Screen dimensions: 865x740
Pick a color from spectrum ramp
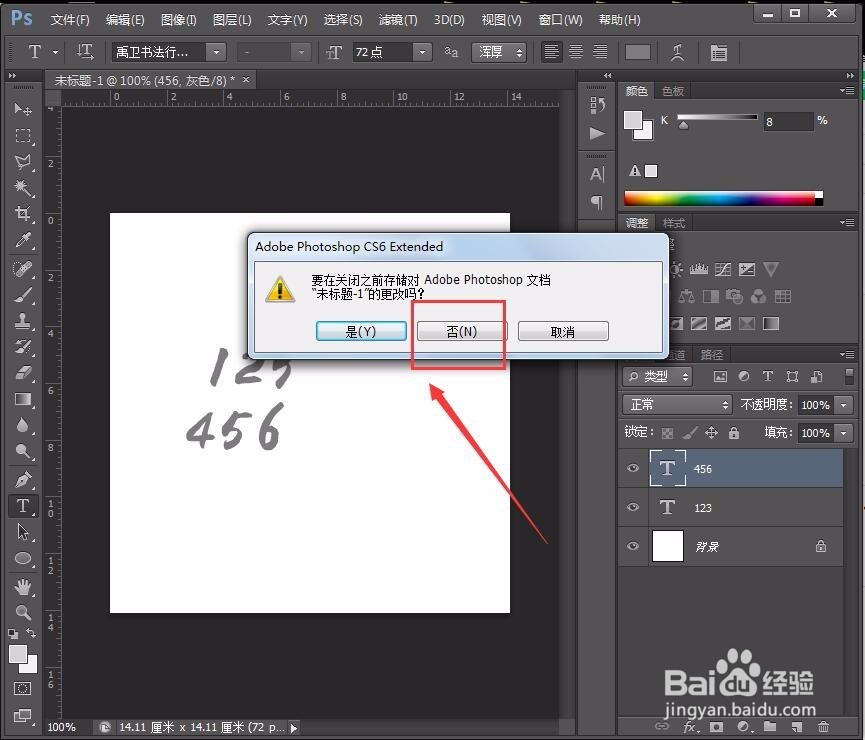pos(723,199)
